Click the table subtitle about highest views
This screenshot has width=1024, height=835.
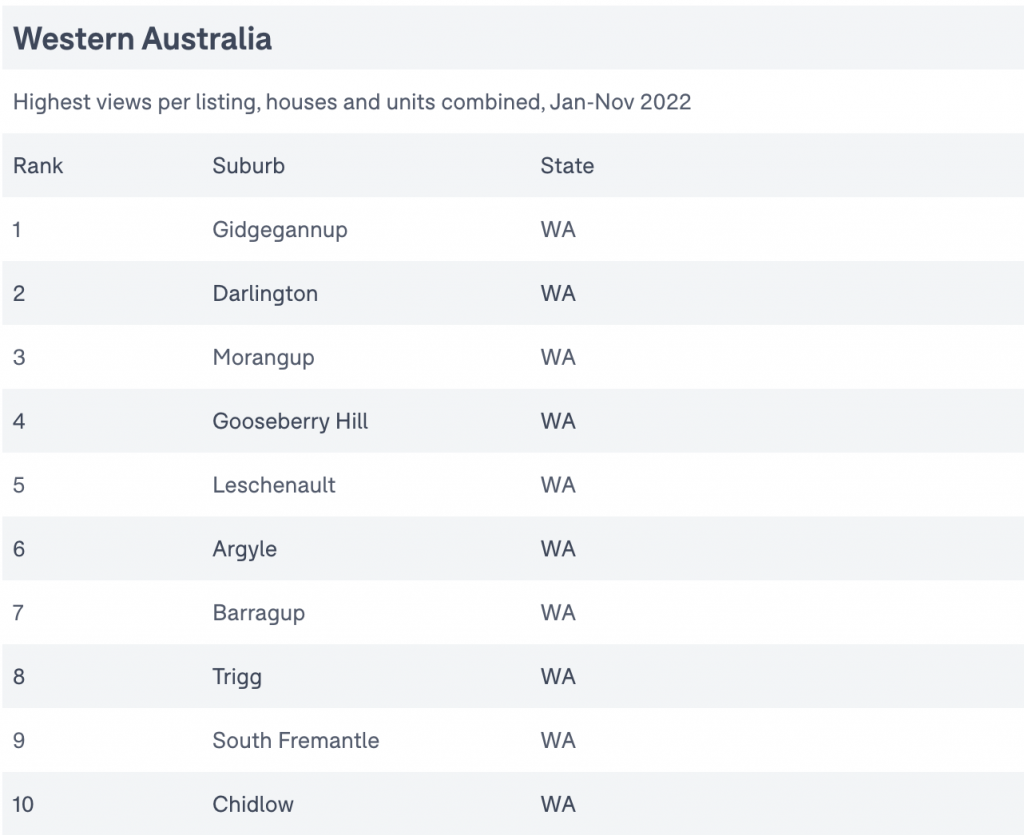(352, 102)
